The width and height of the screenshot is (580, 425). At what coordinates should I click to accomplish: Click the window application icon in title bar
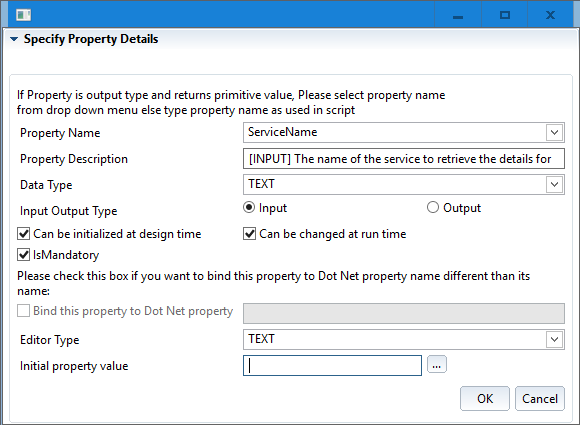coord(24,15)
